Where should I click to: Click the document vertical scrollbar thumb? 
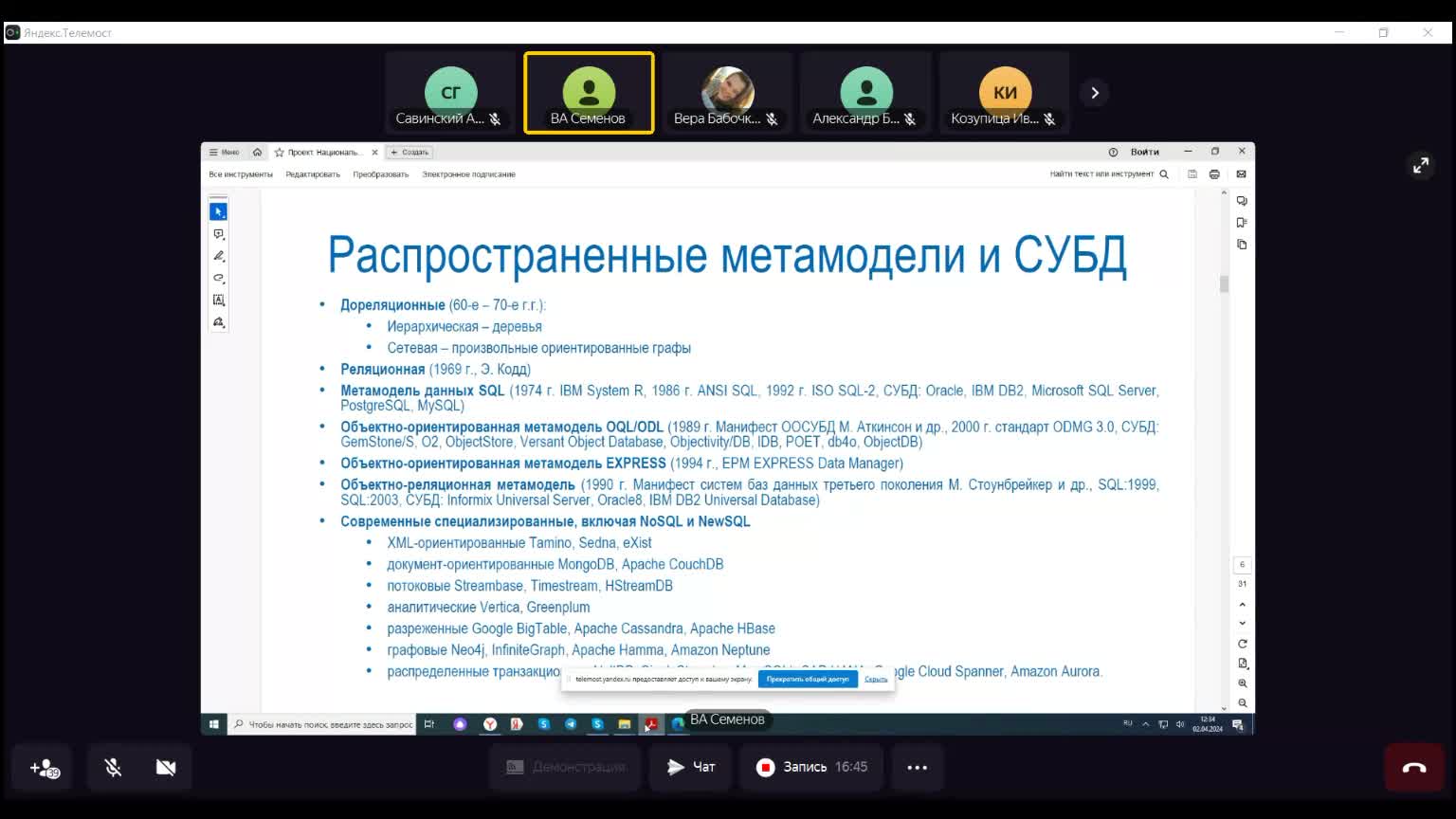click(x=1224, y=284)
